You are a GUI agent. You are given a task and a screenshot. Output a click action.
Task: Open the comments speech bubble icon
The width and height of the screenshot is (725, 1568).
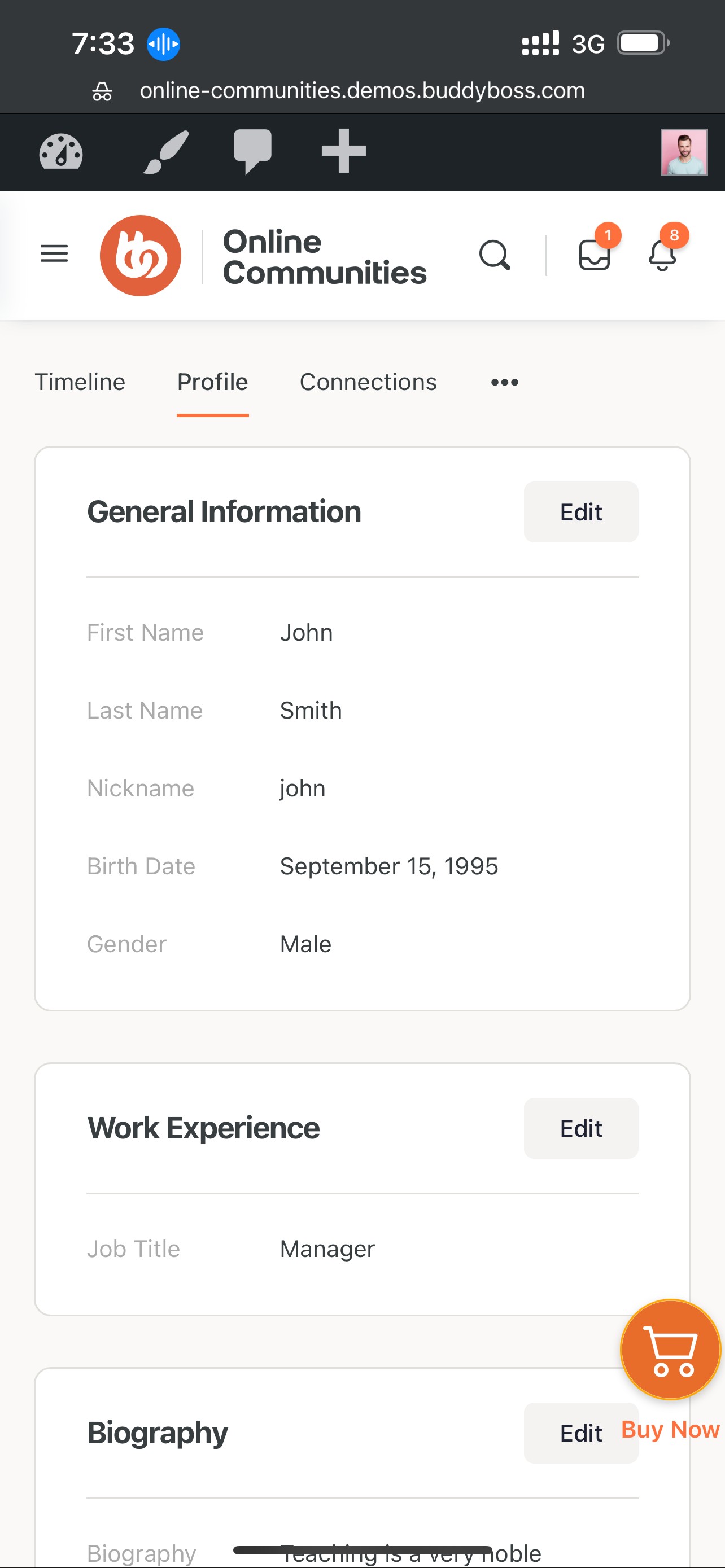252,152
